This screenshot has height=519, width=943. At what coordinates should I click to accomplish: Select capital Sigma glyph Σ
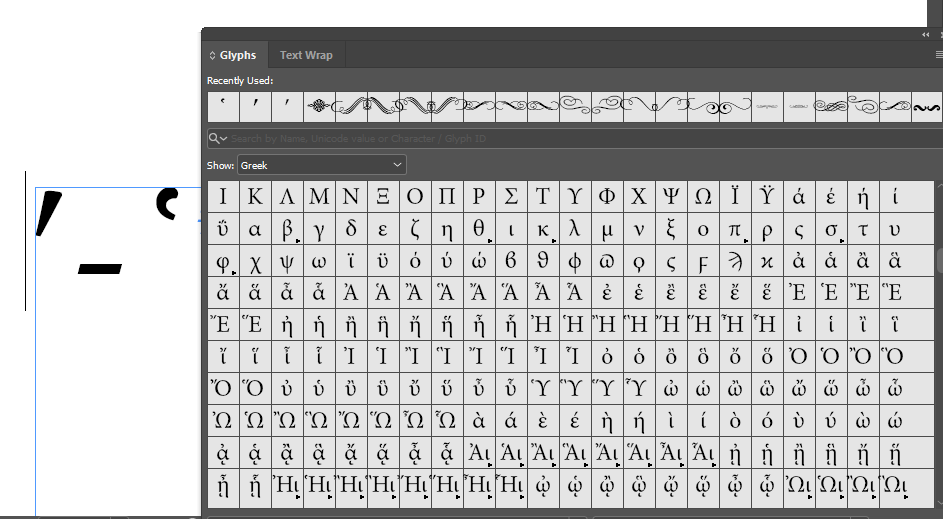pos(511,197)
